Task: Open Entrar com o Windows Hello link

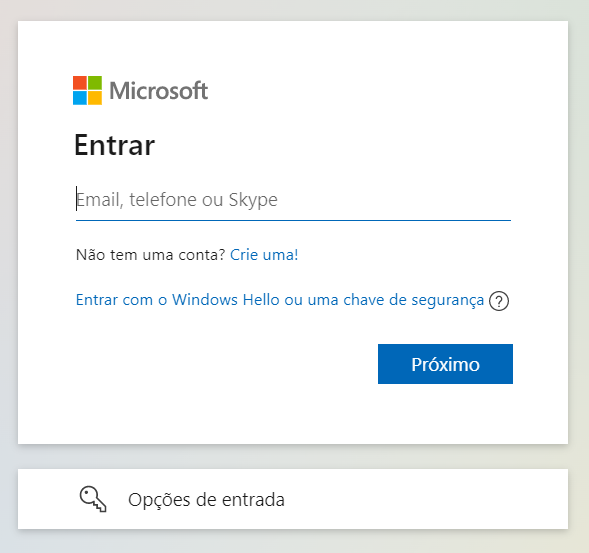Action: [280, 300]
